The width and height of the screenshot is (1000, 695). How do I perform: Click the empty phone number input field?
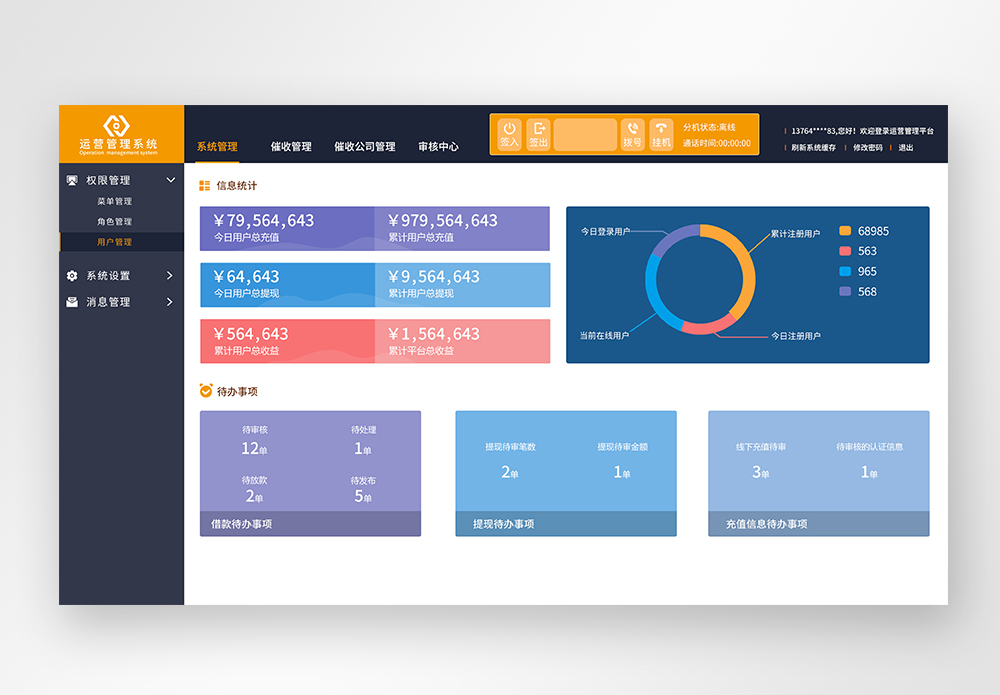[x=585, y=135]
